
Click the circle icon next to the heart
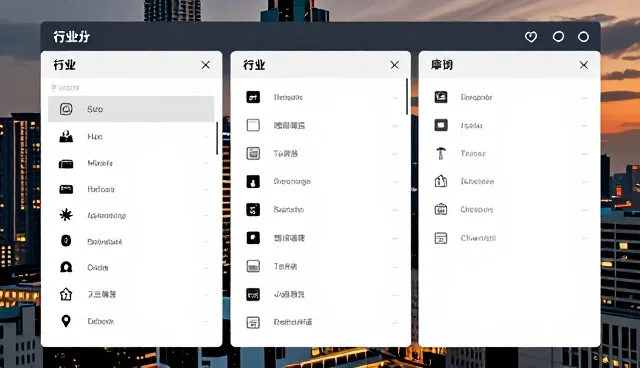pos(558,37)
